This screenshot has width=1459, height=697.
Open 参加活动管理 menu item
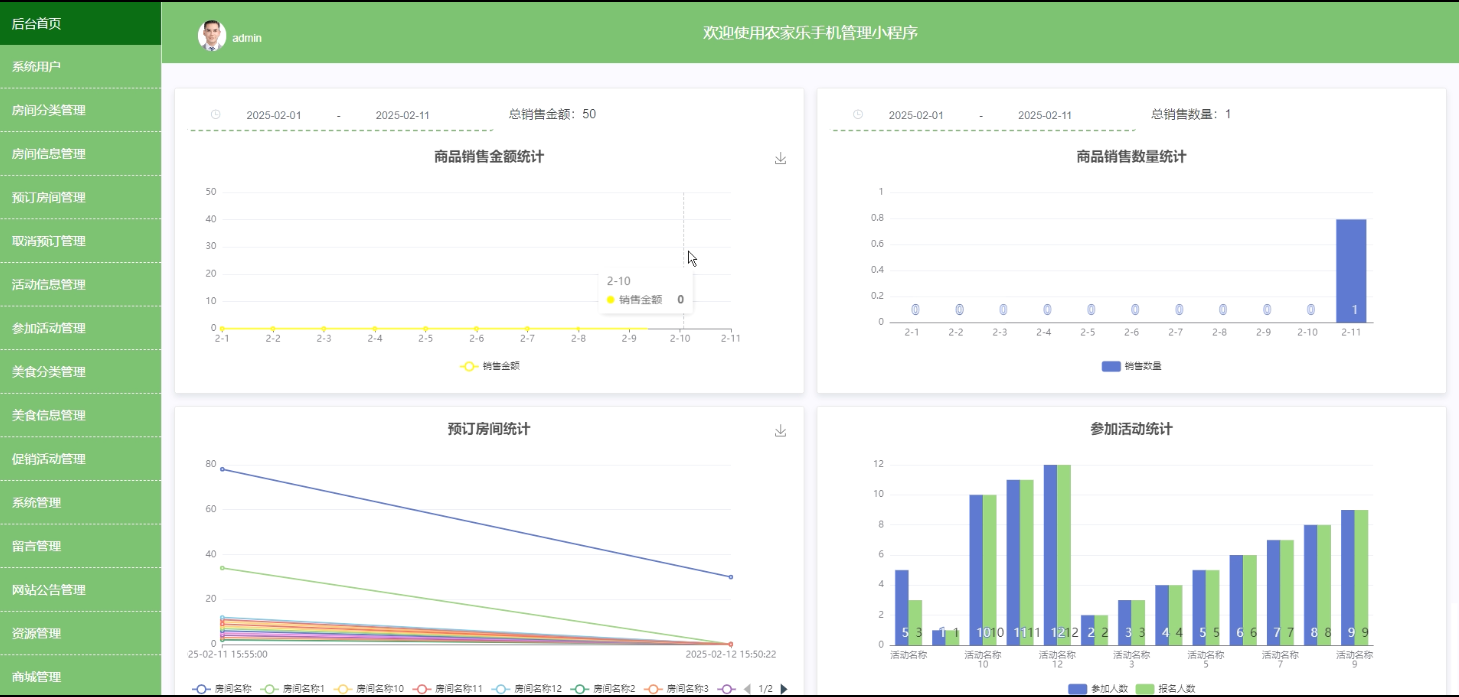[80, 328]
